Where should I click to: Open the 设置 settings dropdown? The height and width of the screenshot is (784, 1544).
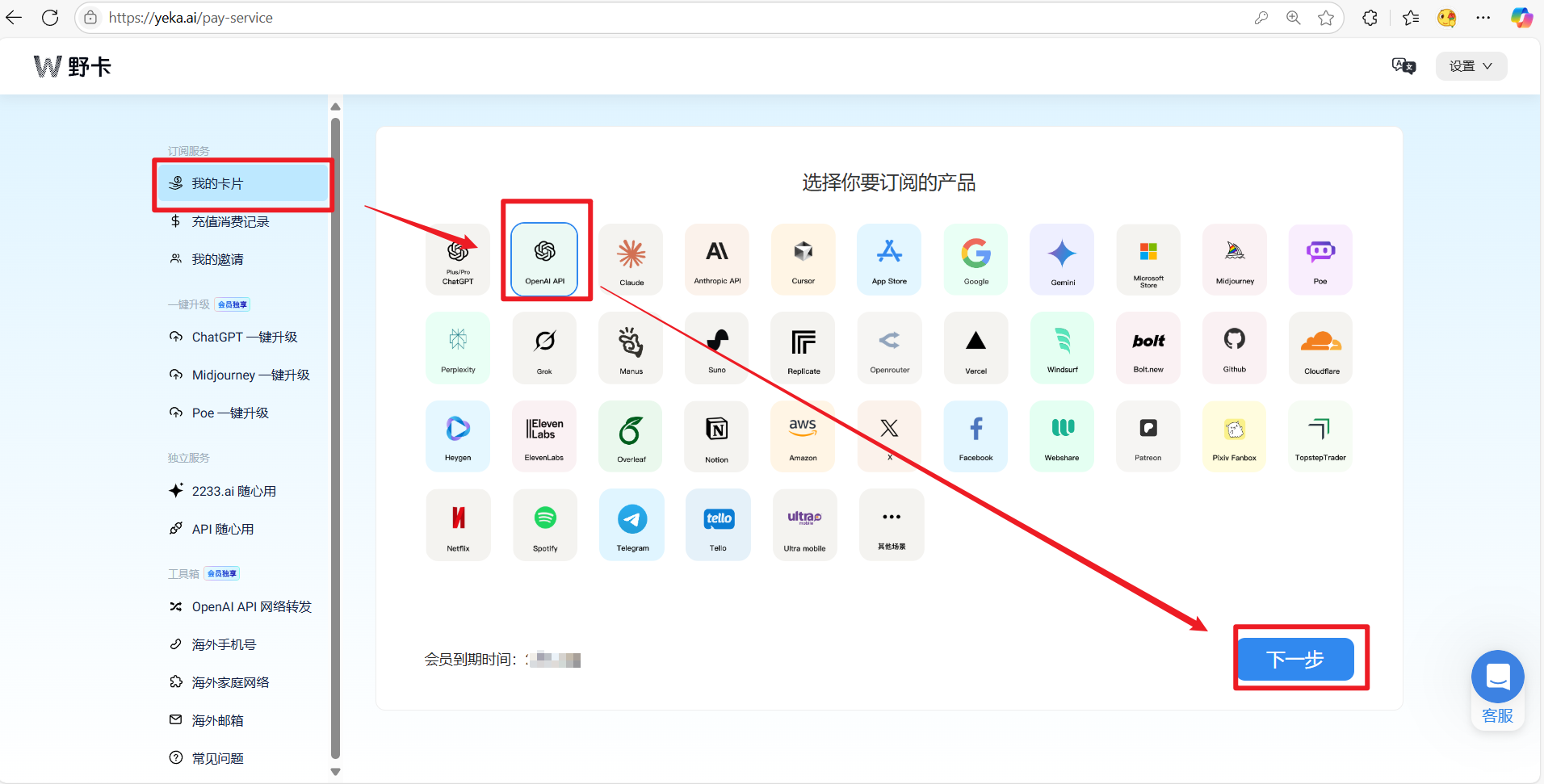point(1471,66)
